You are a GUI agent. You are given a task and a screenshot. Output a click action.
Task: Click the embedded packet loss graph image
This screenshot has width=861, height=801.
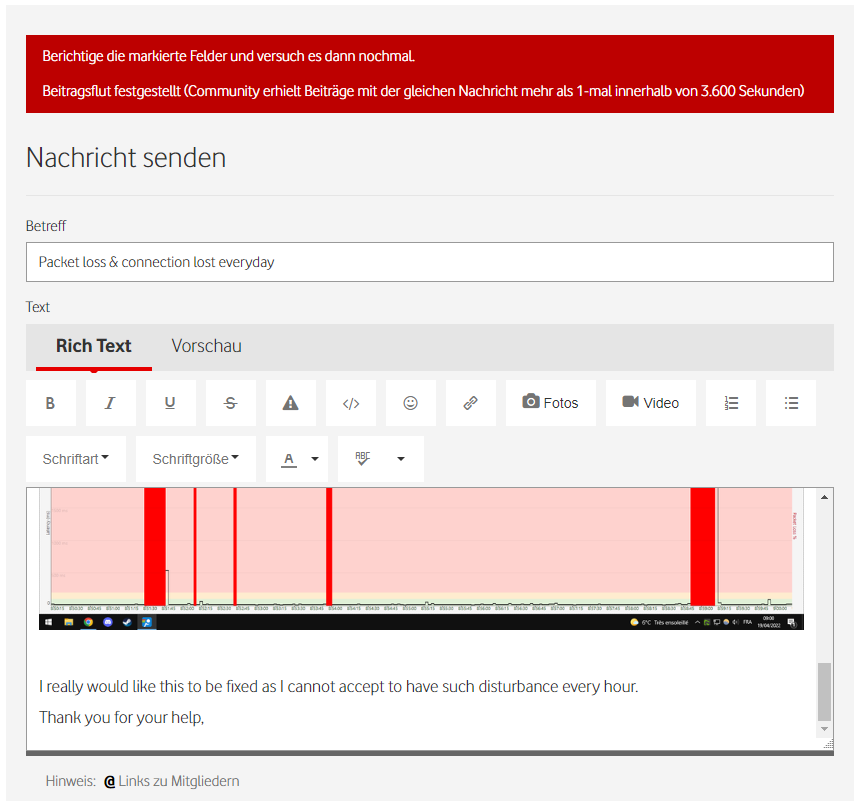421,558
